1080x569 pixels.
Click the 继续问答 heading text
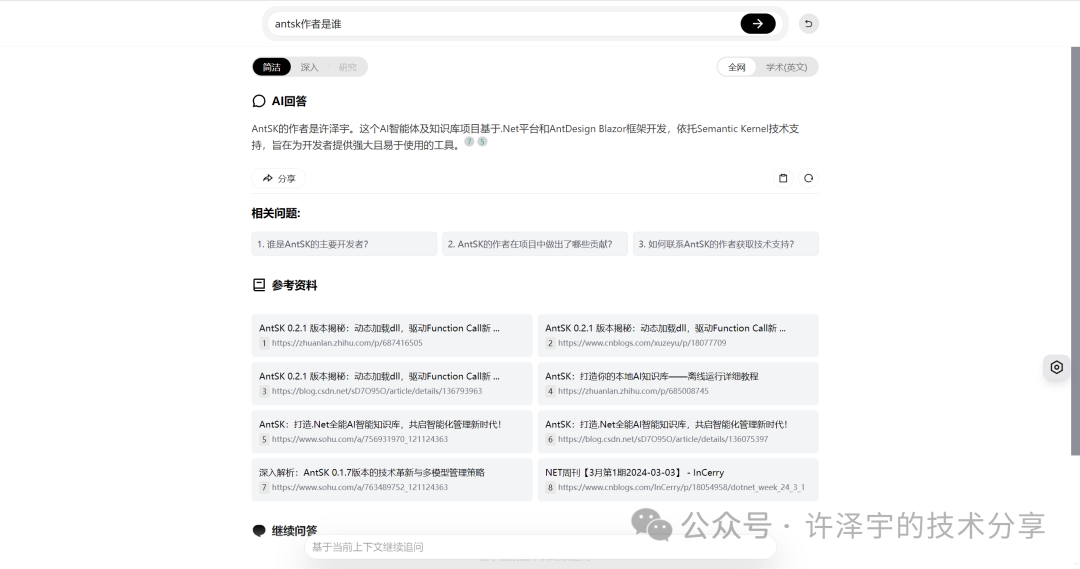click(294, 530)
